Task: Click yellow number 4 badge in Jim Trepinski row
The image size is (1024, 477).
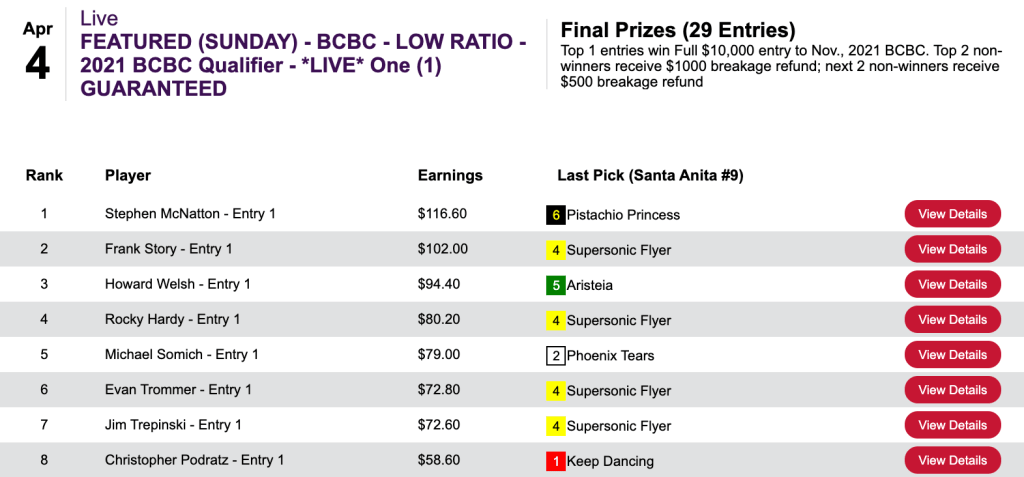Action: pyautogui.click(x=555, y=426)
